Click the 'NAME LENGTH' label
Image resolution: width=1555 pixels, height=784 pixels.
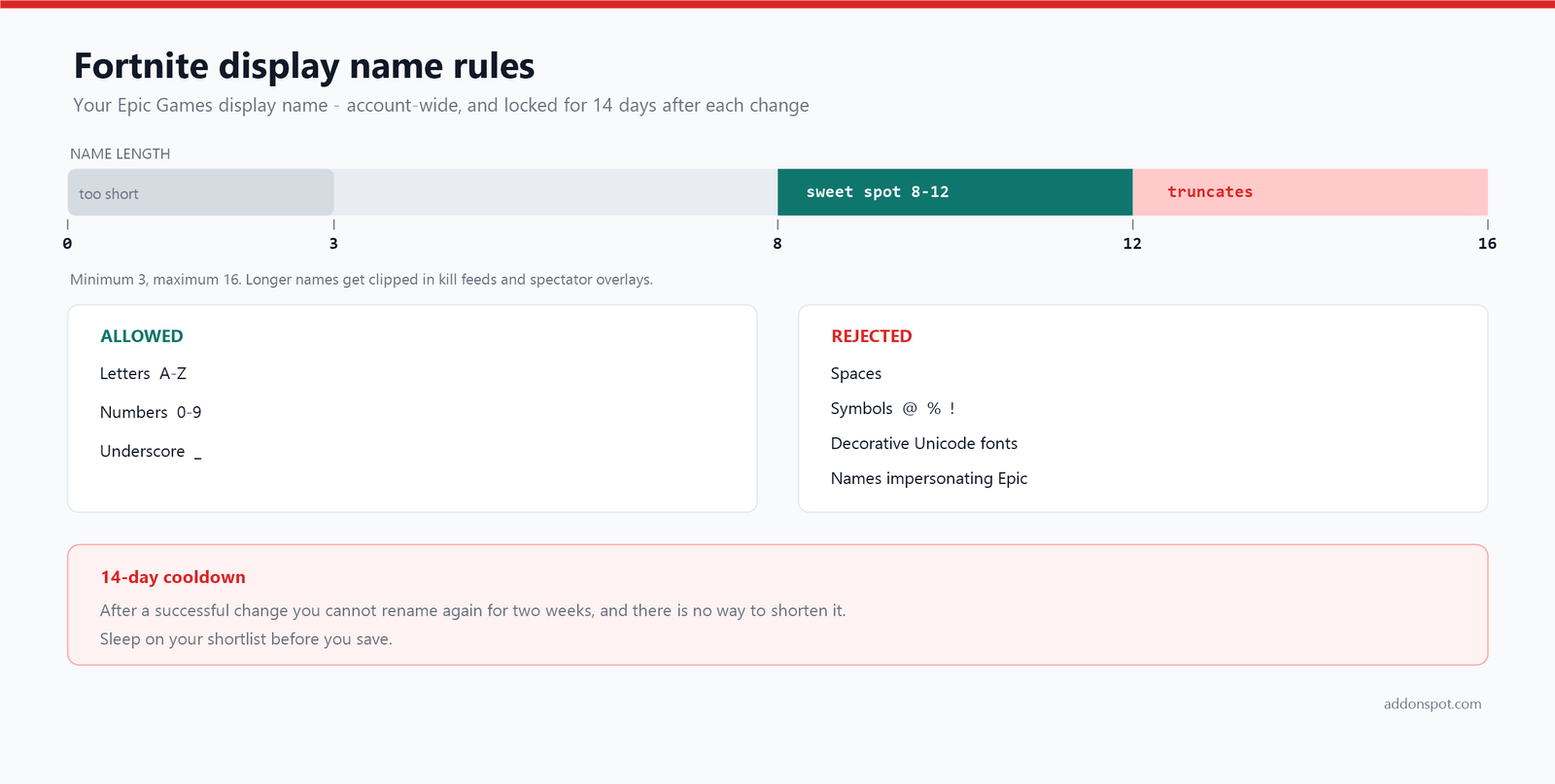pos(120,153)
